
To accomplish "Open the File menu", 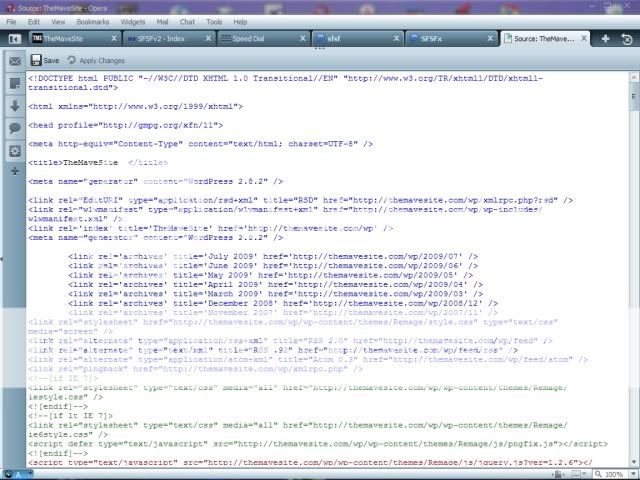I will point(11,22).
